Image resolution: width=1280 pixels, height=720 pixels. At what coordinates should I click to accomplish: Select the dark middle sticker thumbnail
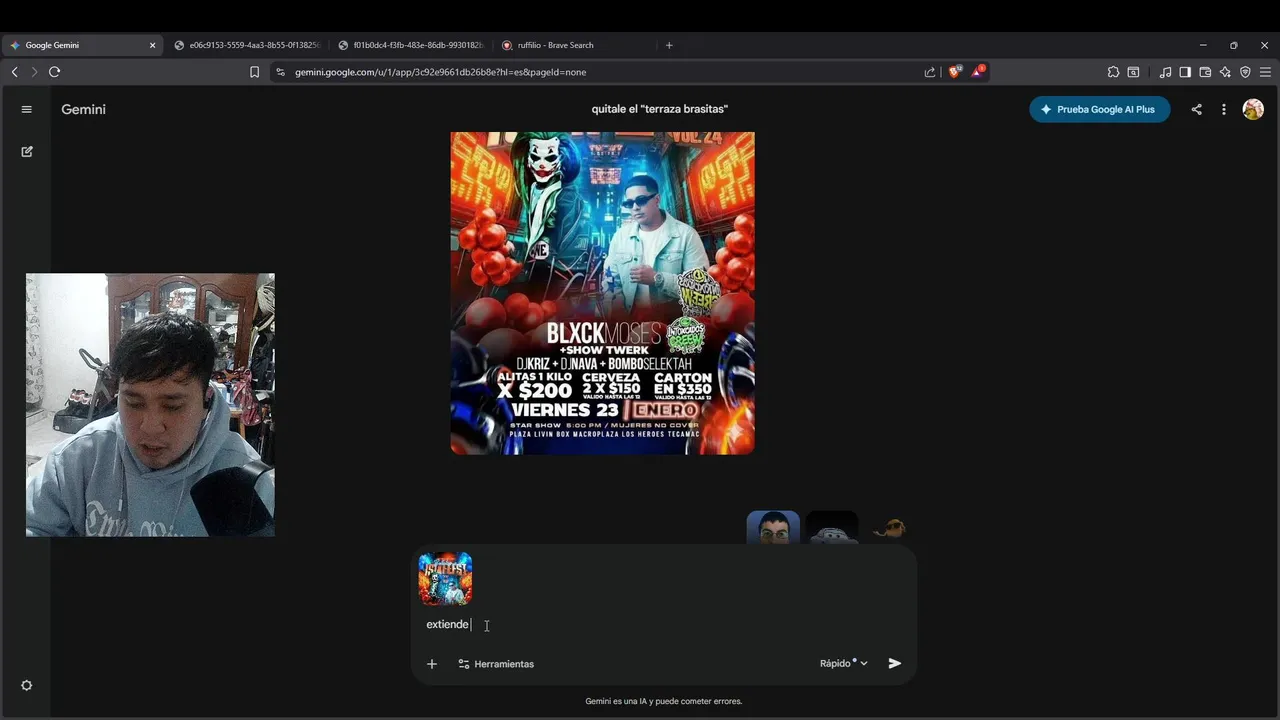pyautogui.click(x=832, y=527)
